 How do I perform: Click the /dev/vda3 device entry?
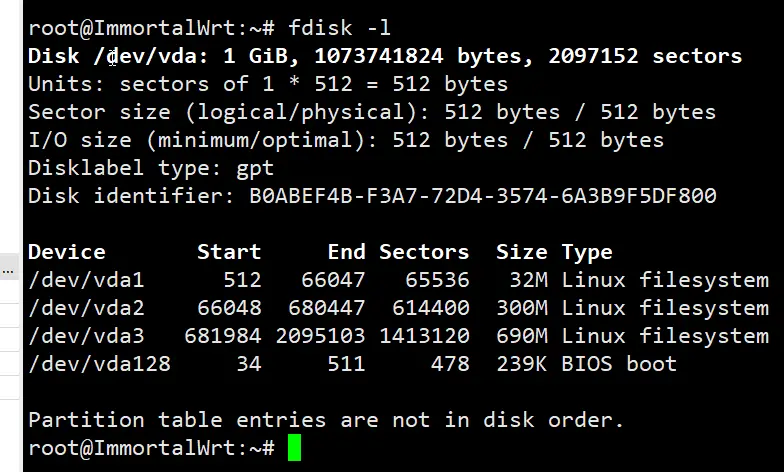86,336
